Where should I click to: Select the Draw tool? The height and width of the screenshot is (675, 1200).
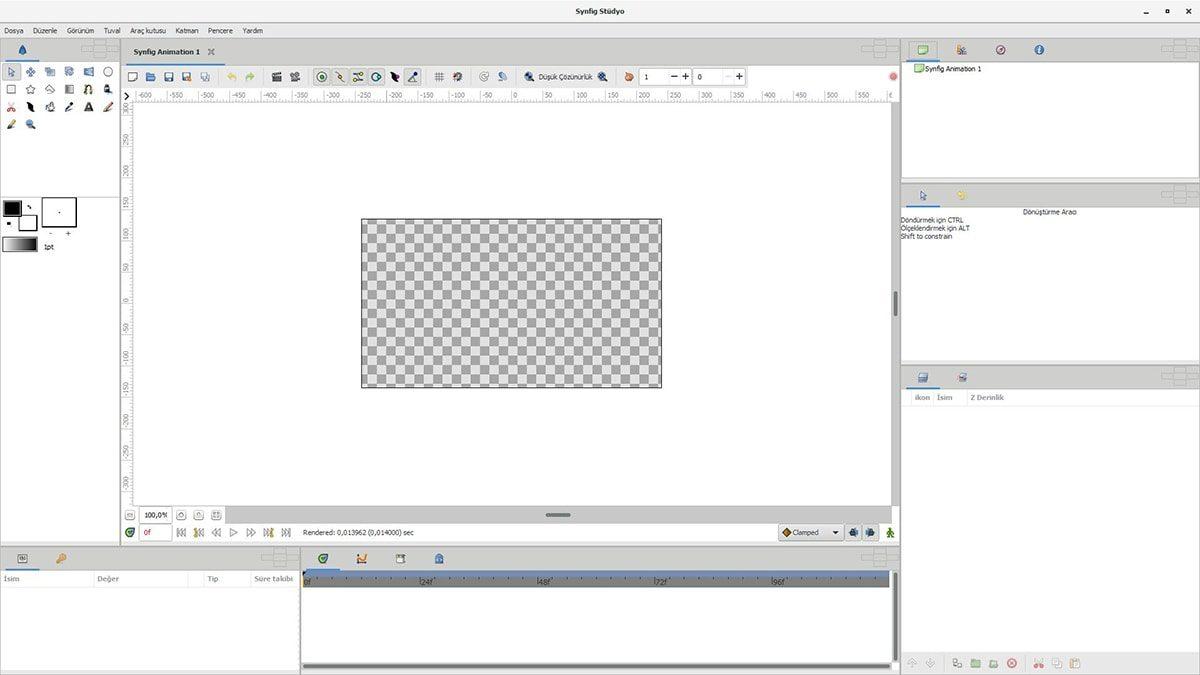pyautogui.click(x=31, y=106)
